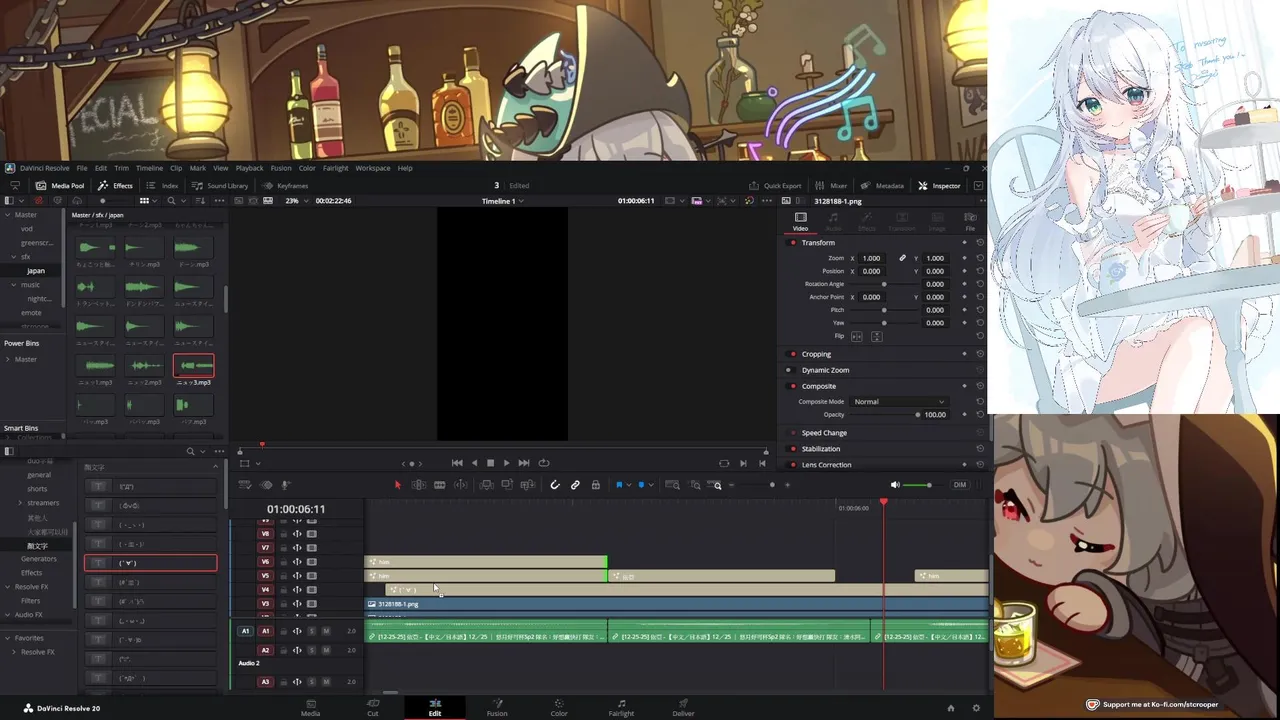1280x720 pixels.
Task: Select the arrow Selection Mode tool
Action: 397,485
